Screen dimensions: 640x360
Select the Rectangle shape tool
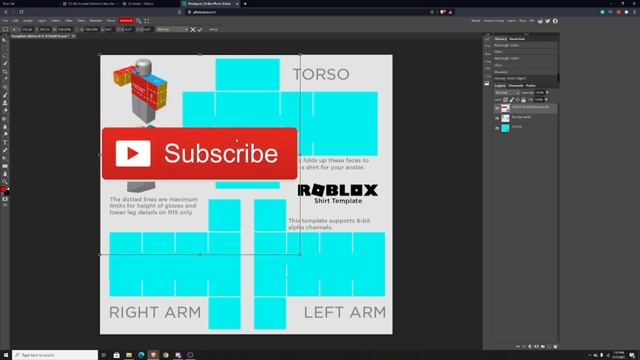(x=5, y=166)
